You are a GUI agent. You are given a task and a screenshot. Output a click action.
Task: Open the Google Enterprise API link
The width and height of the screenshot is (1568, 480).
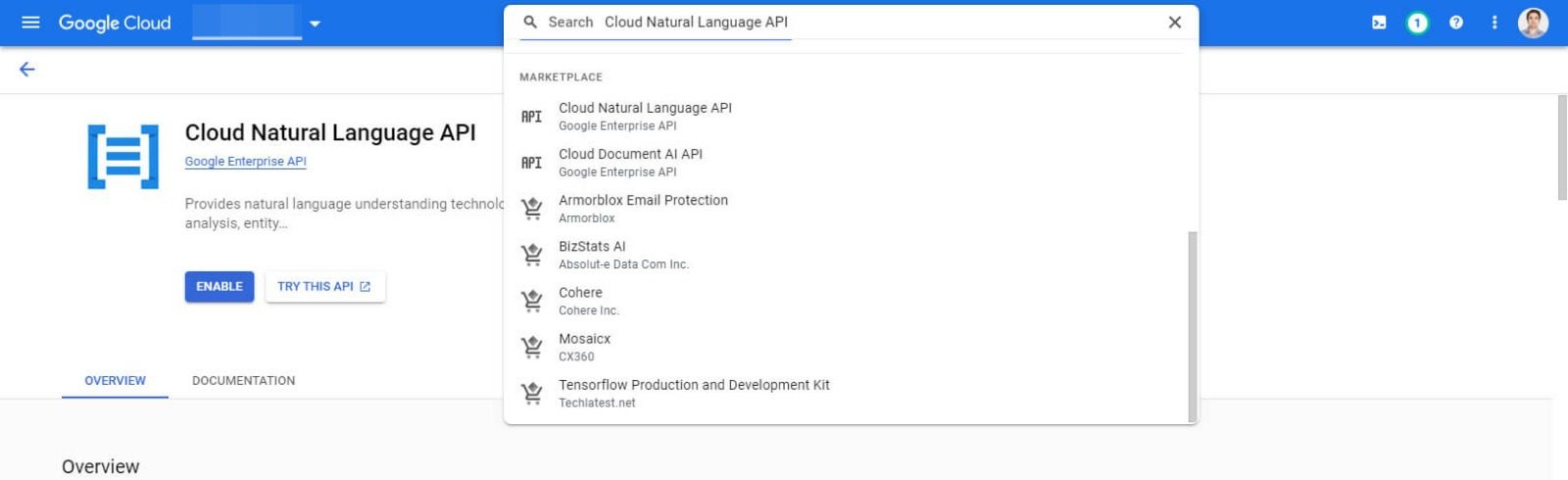[245, 162]
